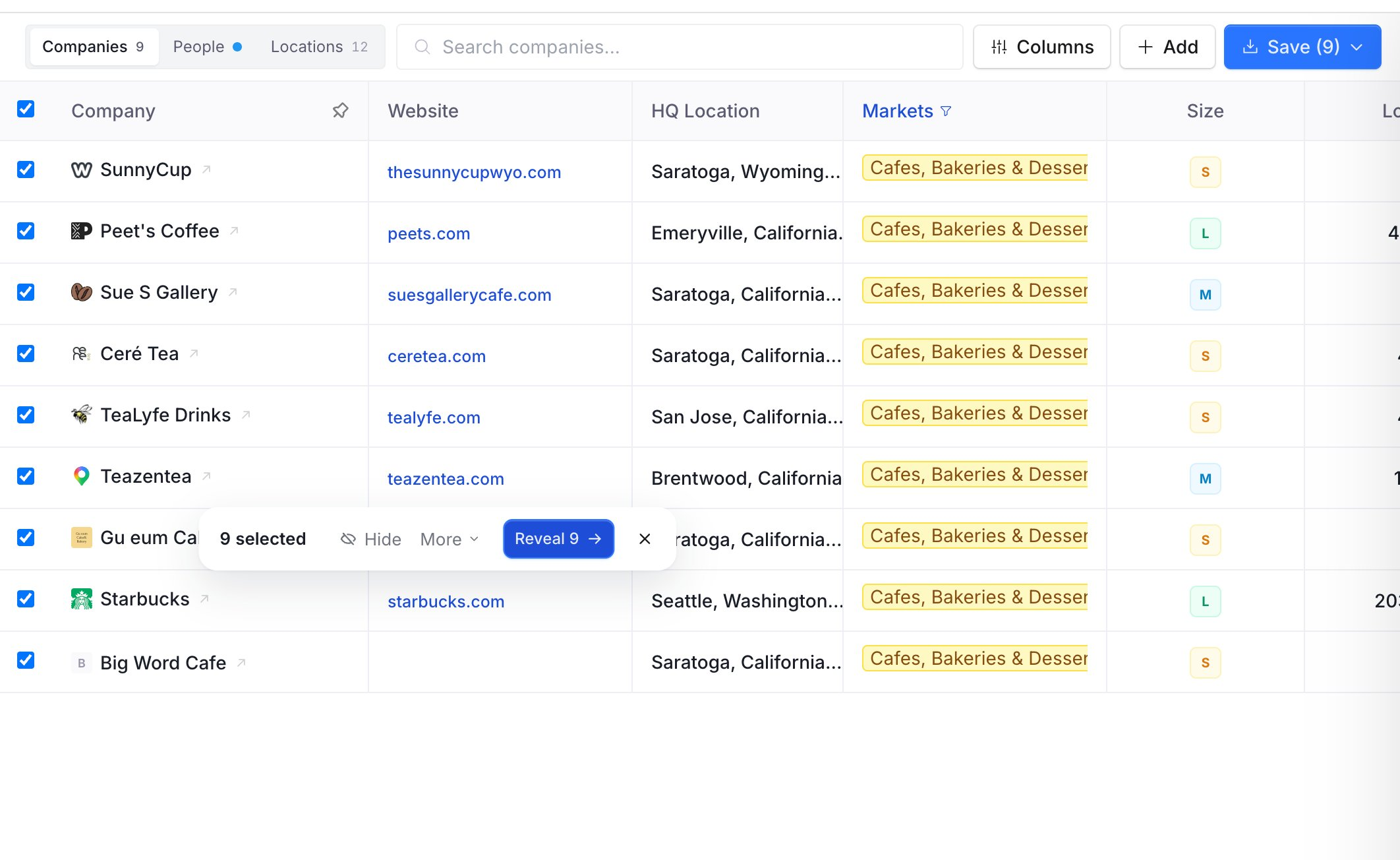Viewport: 1400px width, 860px height.
Task: Open teazentea.com website link
Action: pyautogui.click(x=446, y=479)
